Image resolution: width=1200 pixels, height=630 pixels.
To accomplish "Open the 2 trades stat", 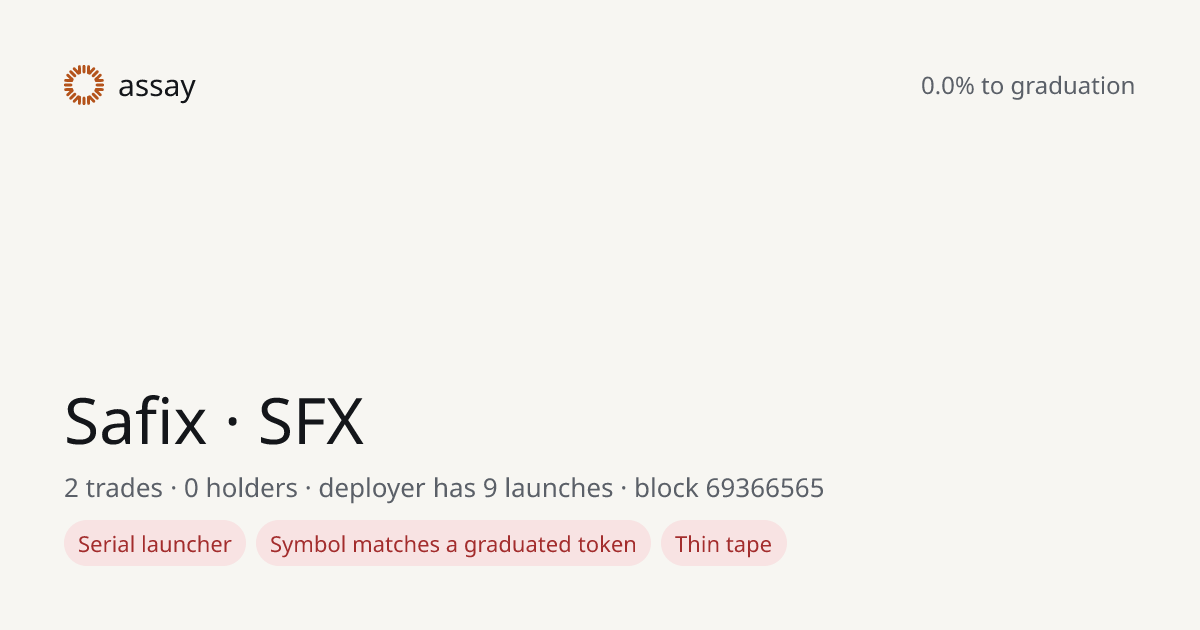I will 113,488.
